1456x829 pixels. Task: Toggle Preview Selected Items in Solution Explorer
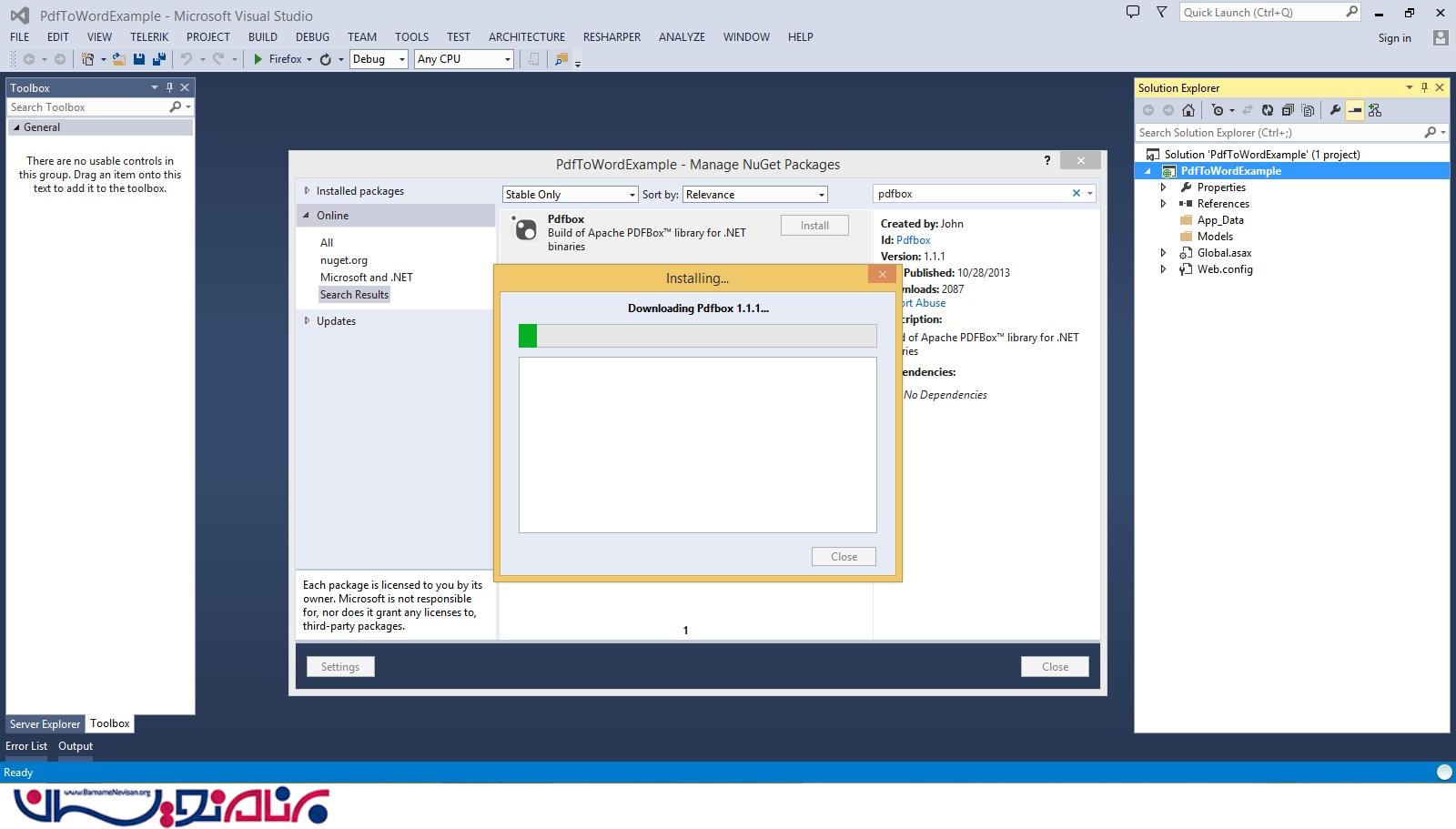1355,110
